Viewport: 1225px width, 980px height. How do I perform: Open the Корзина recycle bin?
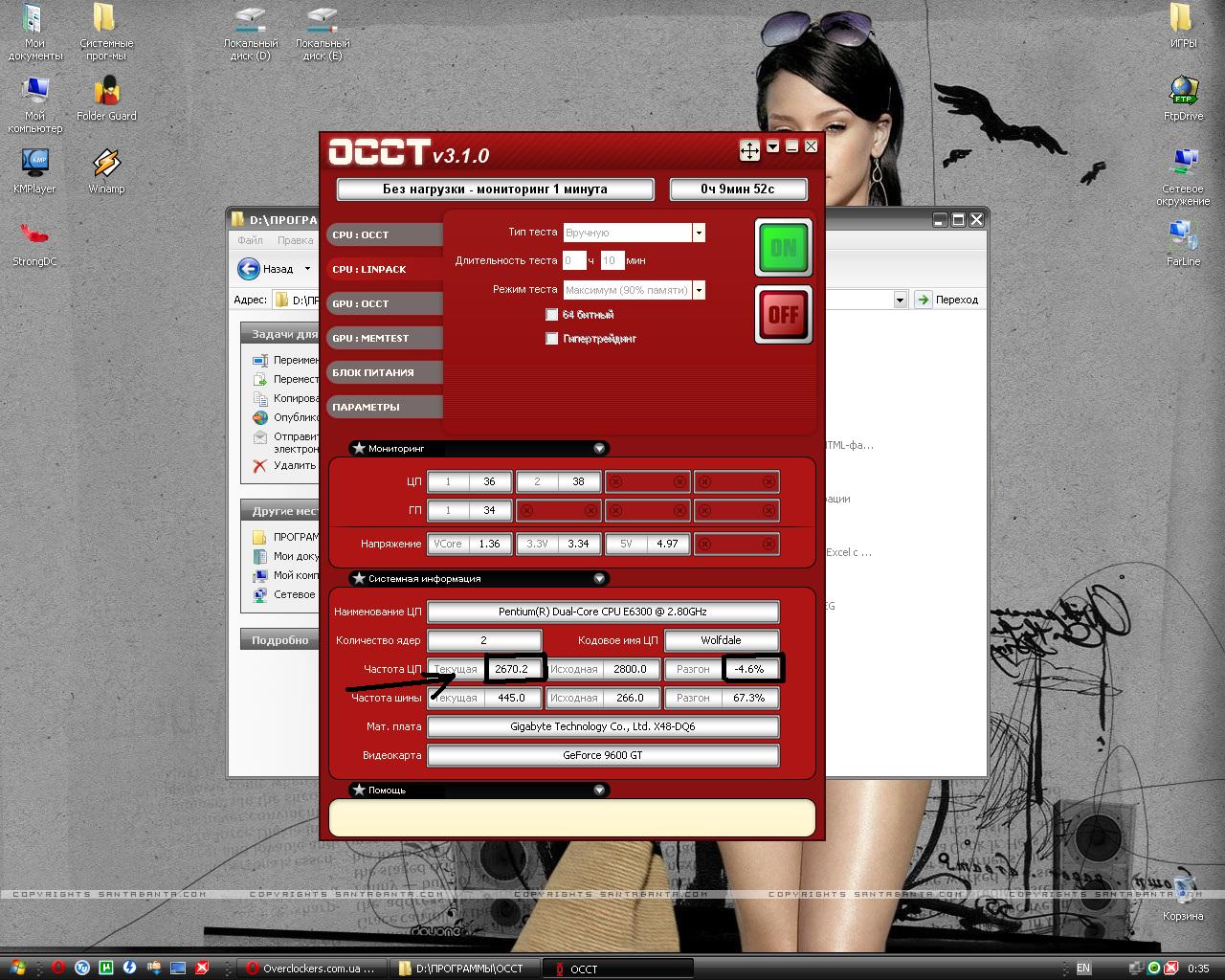click(x=1183, y=899)
